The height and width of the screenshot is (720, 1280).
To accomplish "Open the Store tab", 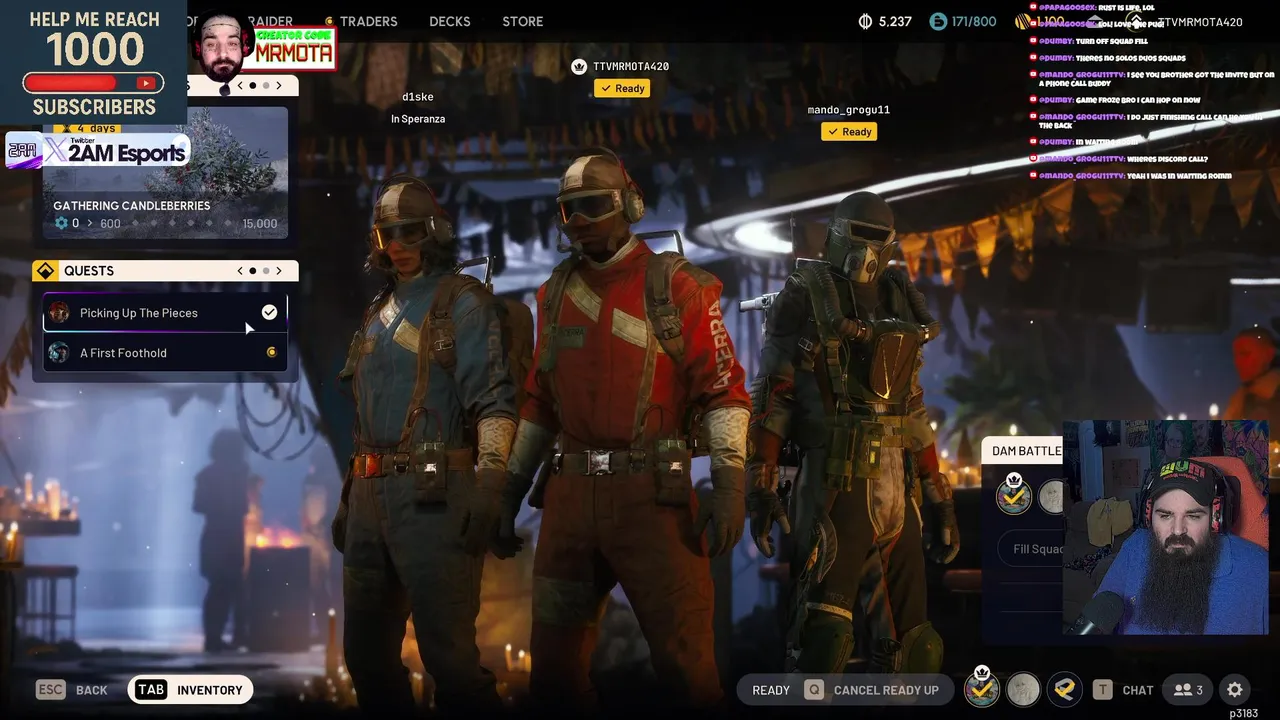I will click(x=523, y=21).
